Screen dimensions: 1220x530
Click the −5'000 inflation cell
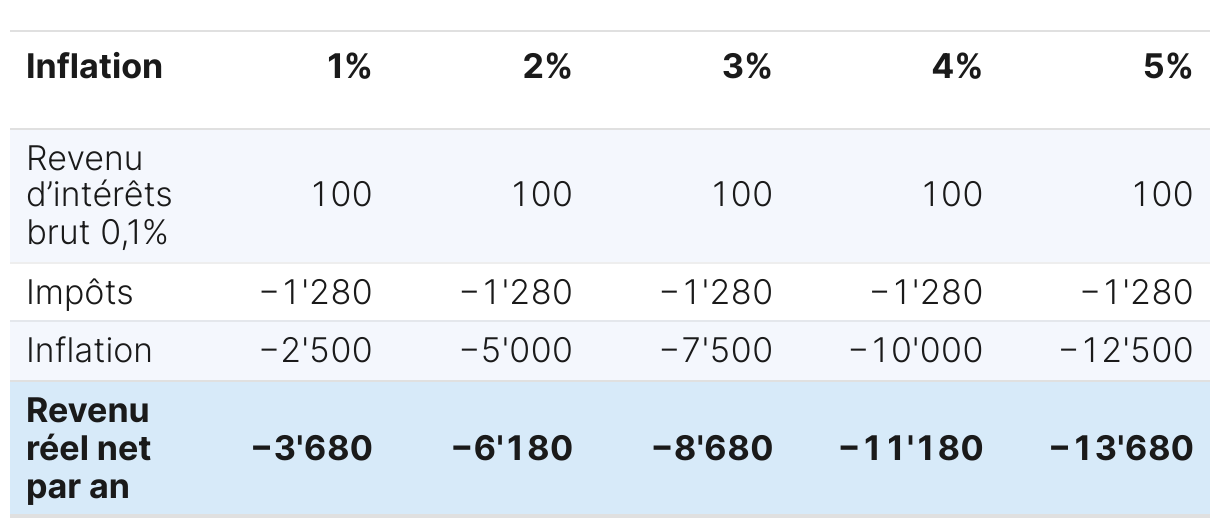coord(516,351)
